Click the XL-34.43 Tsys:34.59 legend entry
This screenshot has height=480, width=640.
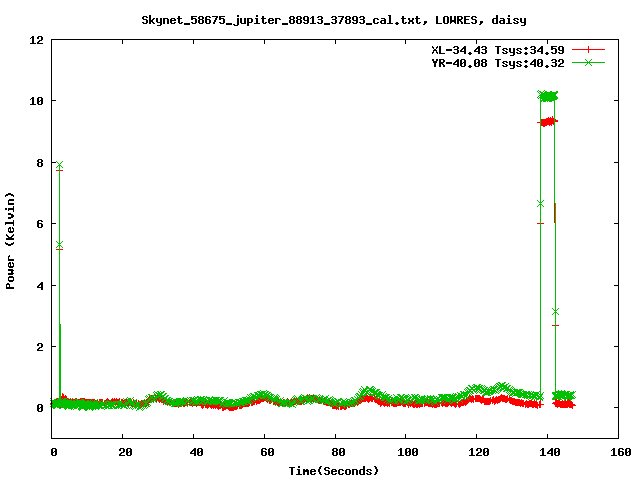point(498,50)
